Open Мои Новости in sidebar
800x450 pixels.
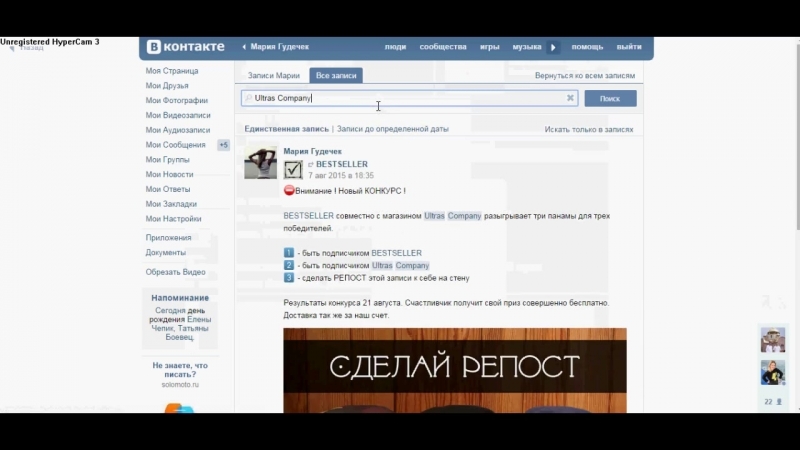click(169, 174)
